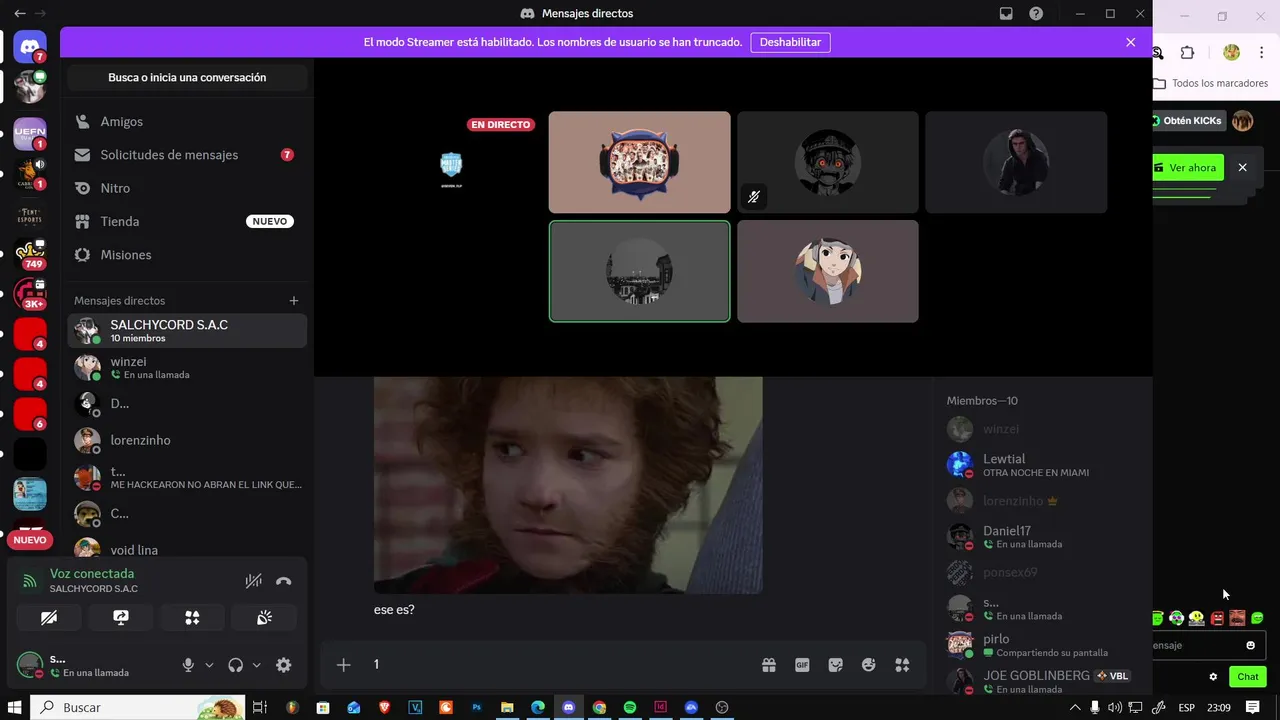Screen dimensions: 1280x720
Task: Open browser extensions puzzle icon
Action: pyautogui.click(x=1188, y=53)
